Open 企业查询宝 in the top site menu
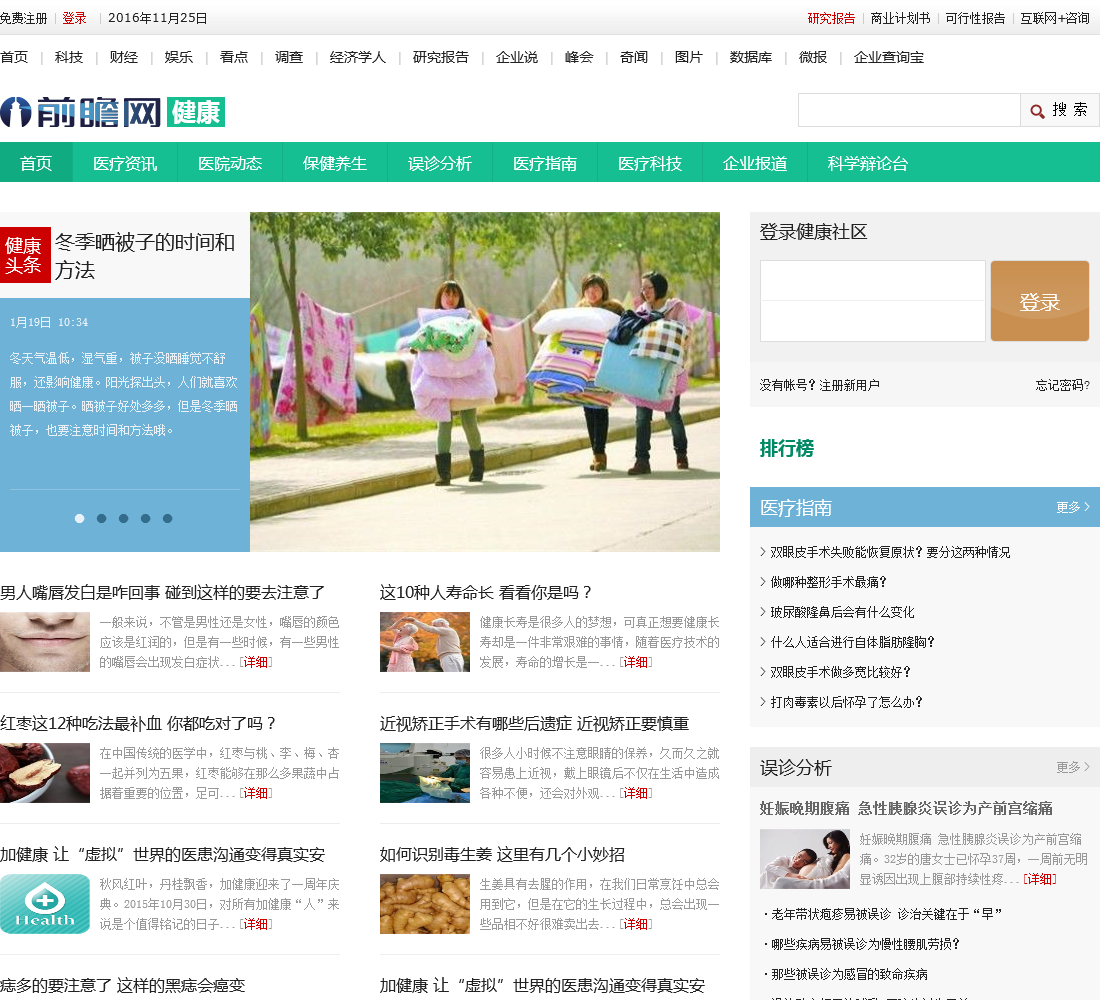1100x1000 pixels. point(889,57)
